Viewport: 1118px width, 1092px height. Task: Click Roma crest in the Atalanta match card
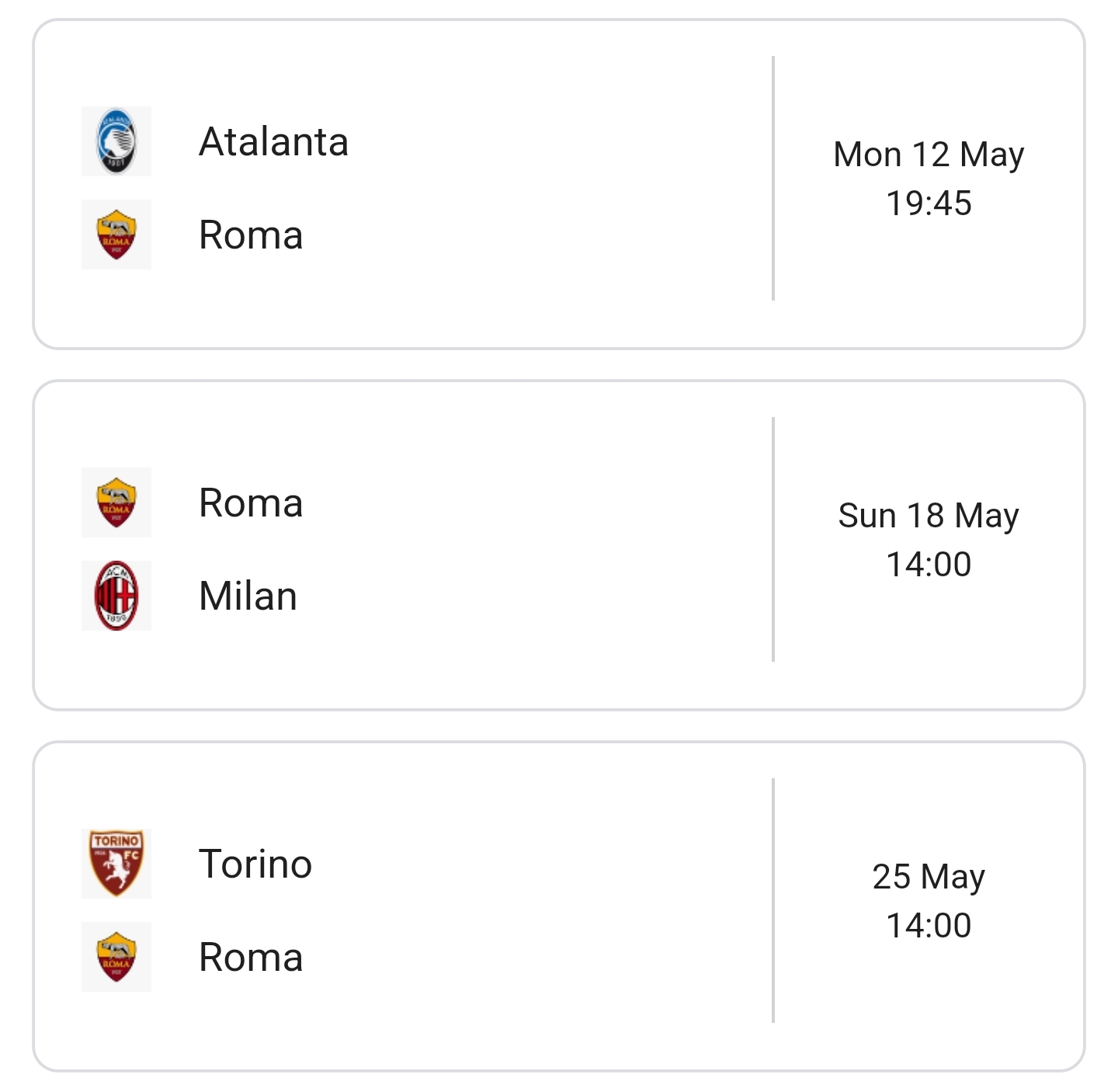tap(116, 235)
